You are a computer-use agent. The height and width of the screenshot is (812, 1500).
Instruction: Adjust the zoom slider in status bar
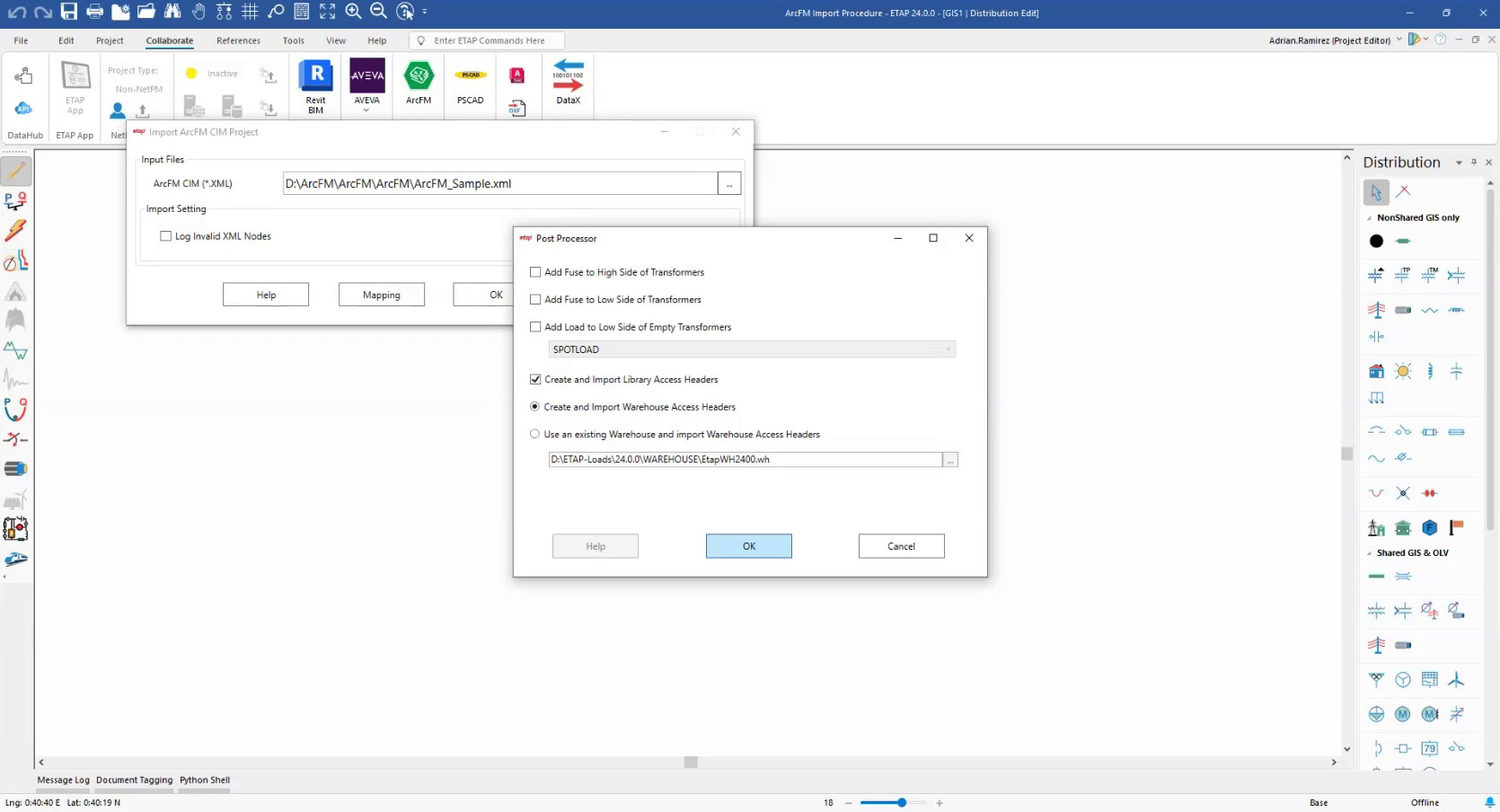click(901, 802)
